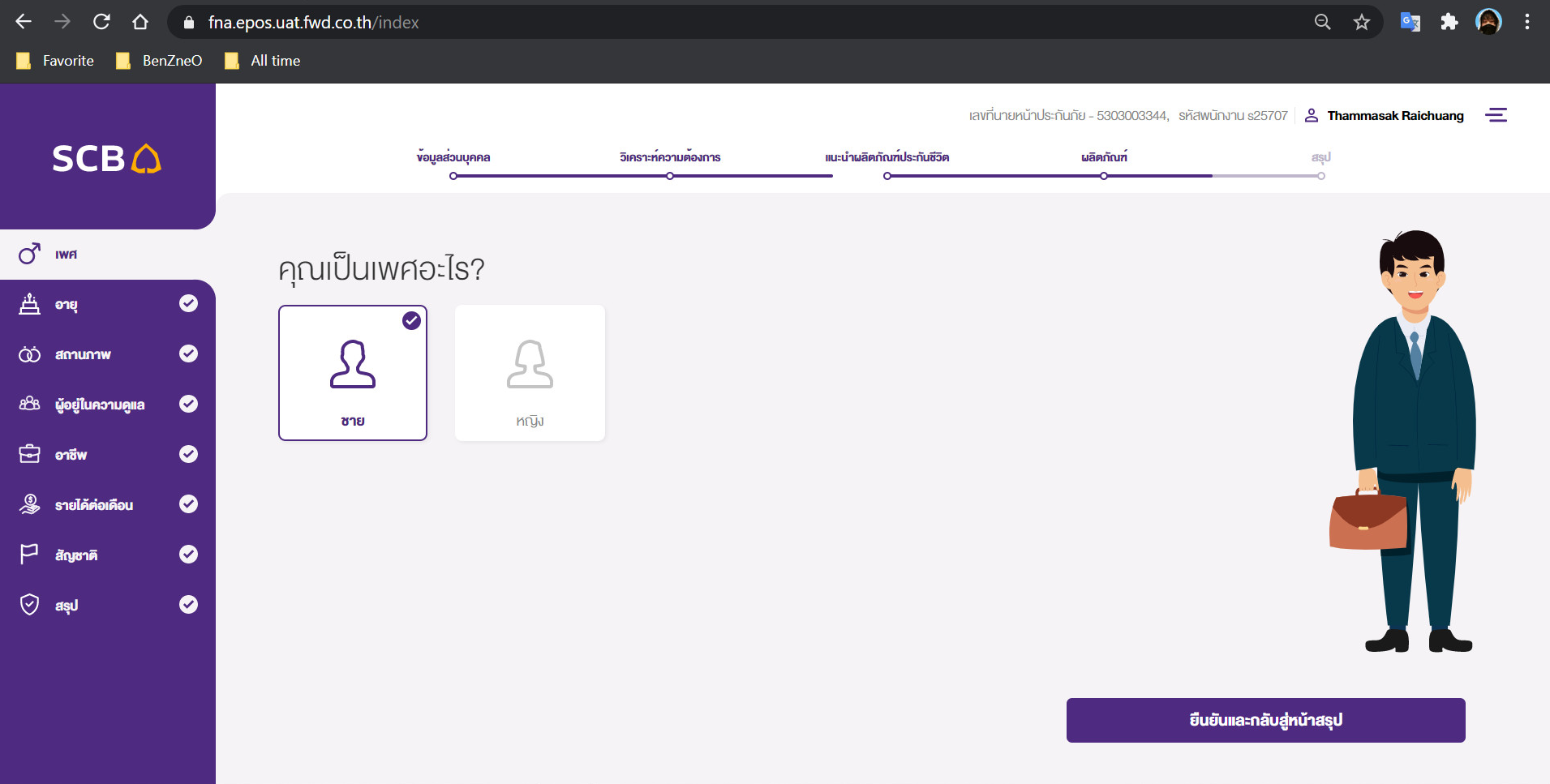Open the Favorite bookmarks folder
The width and height of the screenshot is (1550, 784).
point(55,61)
